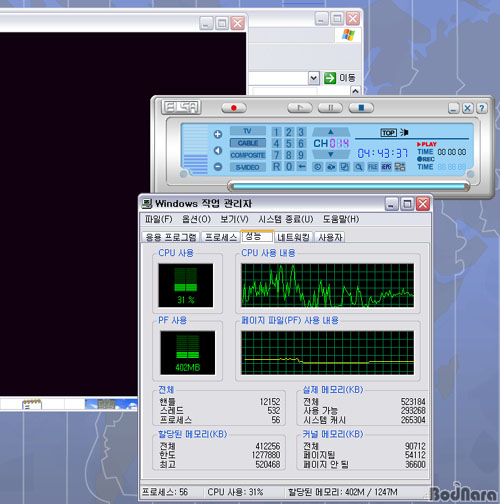Image resolution: width=500 pixels, height=504 pixels.
Task: Click keypad digit 9
Action: 301,155
